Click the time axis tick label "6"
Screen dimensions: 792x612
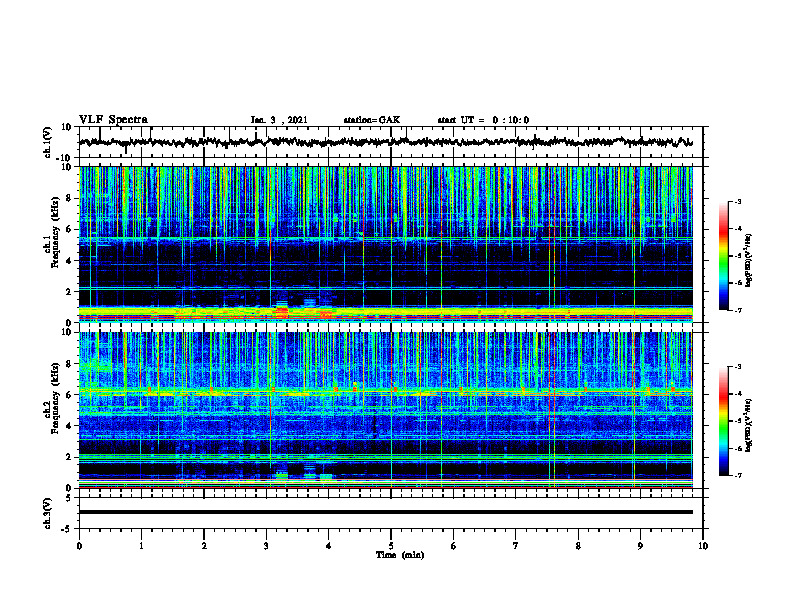click(454, 546)
